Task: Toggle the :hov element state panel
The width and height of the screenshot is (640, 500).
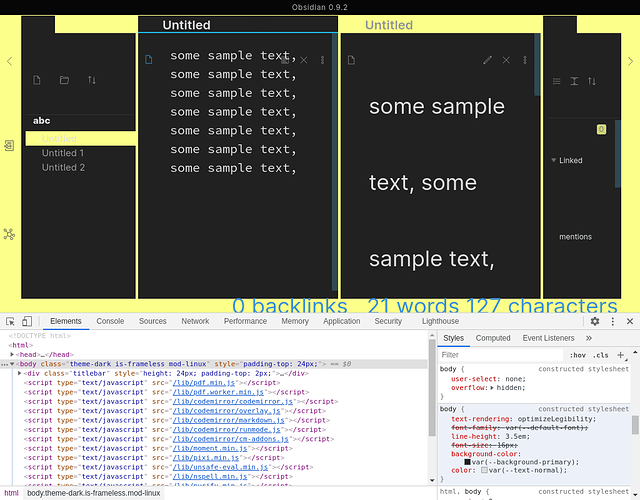Action: 578,355
